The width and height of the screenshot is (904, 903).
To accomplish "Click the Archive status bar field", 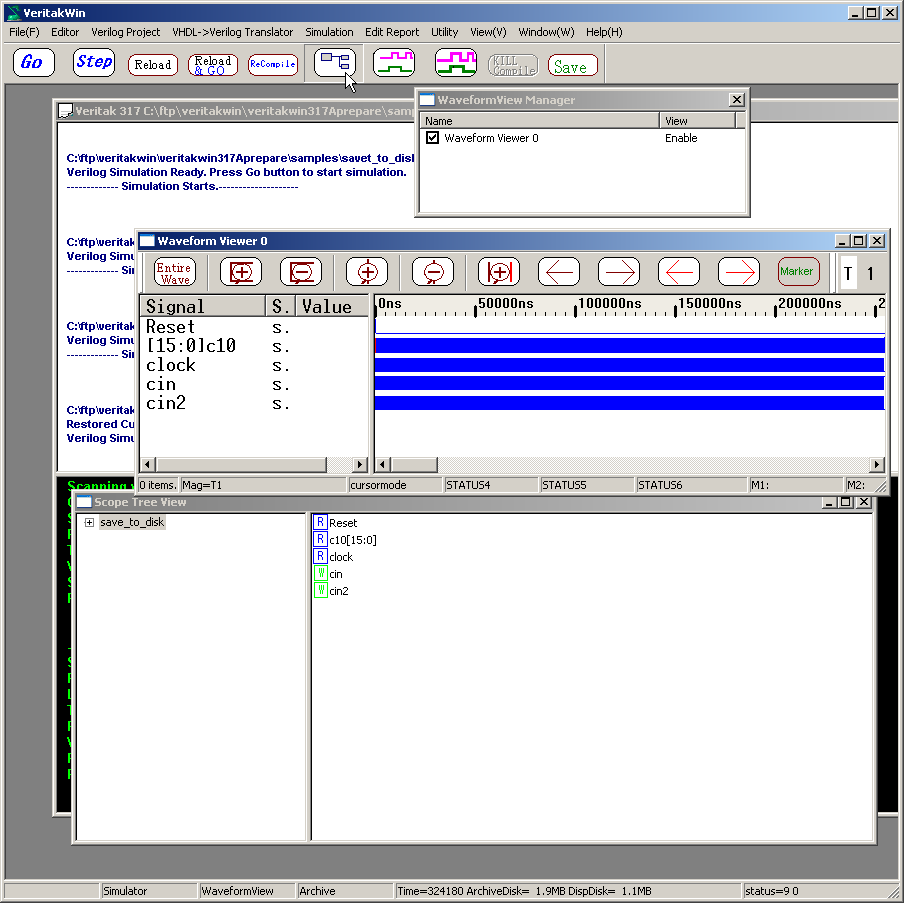I will [x=344, y=891].
